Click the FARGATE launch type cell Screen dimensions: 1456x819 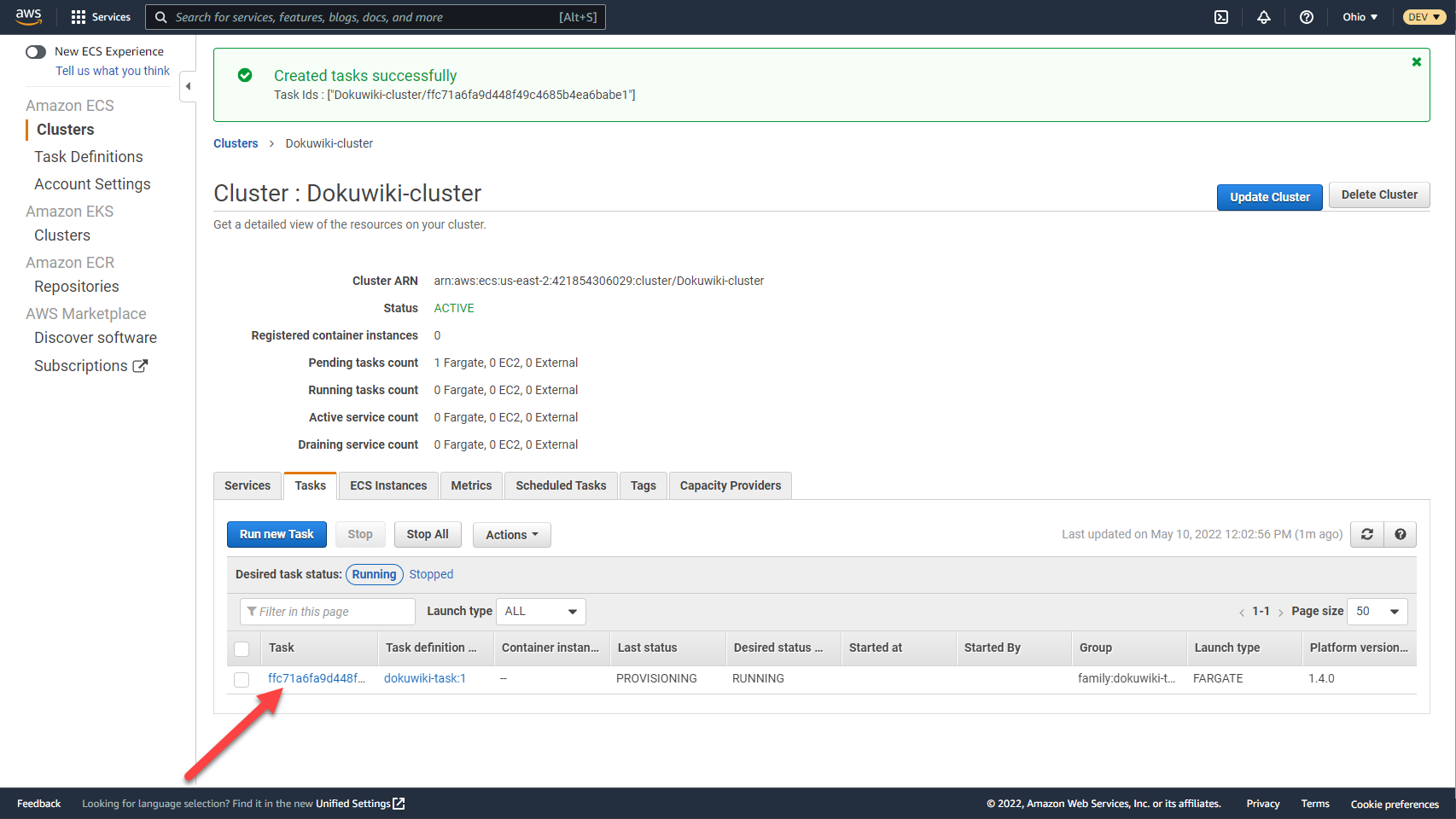coord(1218,678)
